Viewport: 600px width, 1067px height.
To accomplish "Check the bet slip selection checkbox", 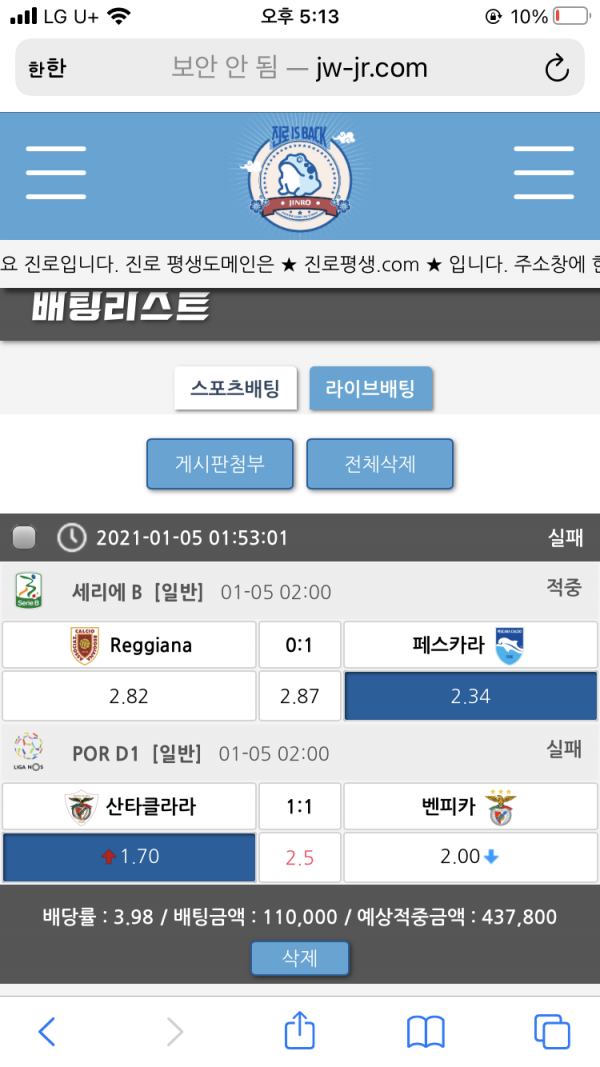I will coord(24,538).
